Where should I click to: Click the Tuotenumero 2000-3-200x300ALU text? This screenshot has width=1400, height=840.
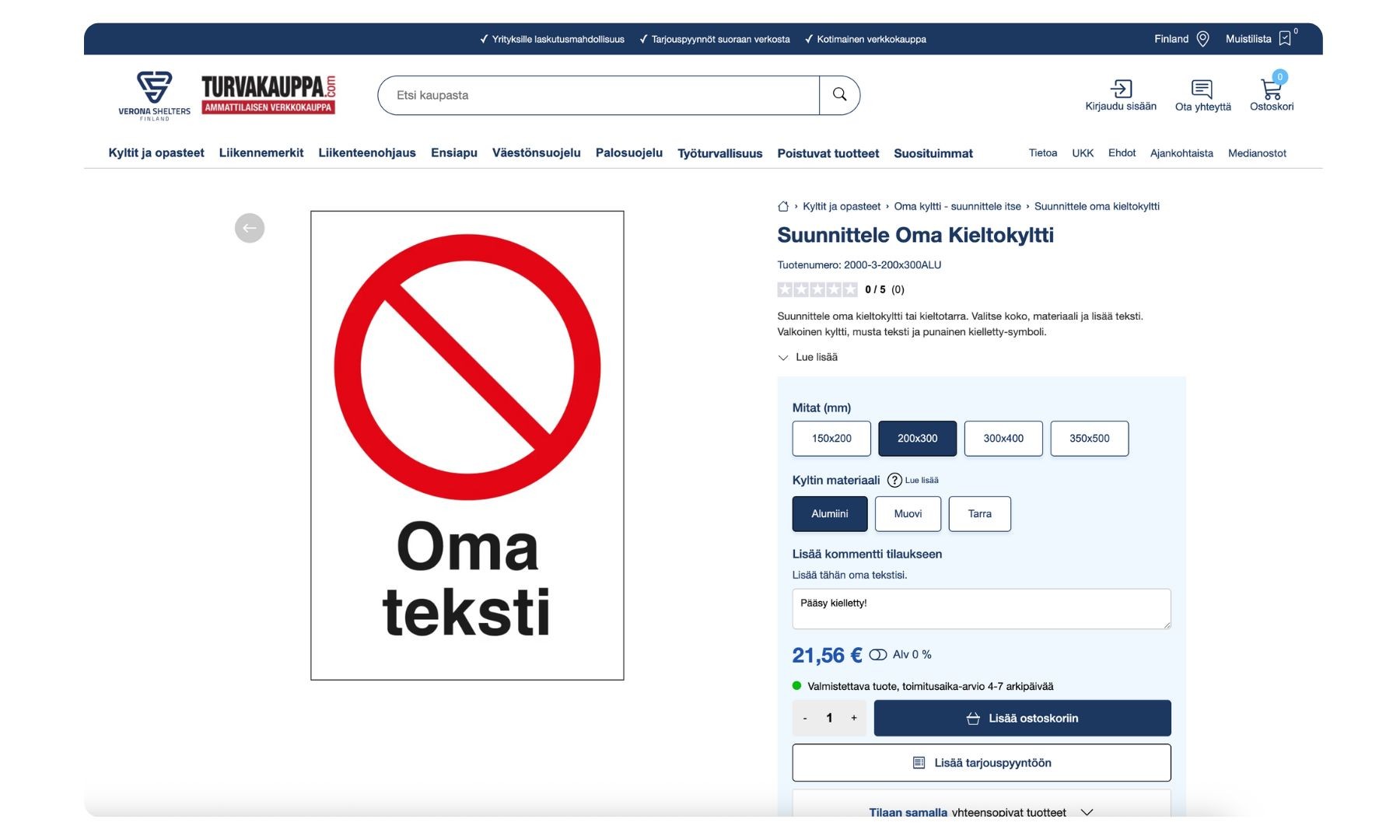pyautogui.click(x=859, y=264)
